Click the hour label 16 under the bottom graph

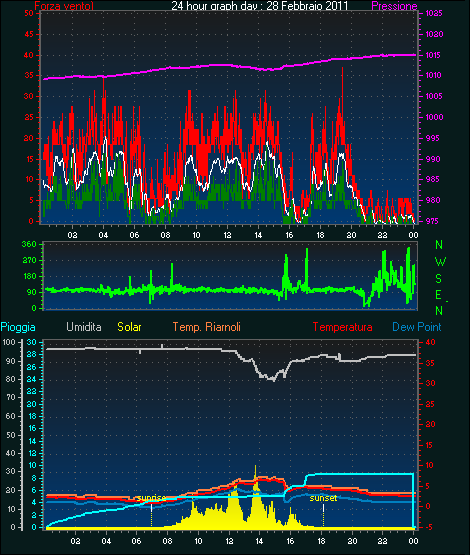290,541
